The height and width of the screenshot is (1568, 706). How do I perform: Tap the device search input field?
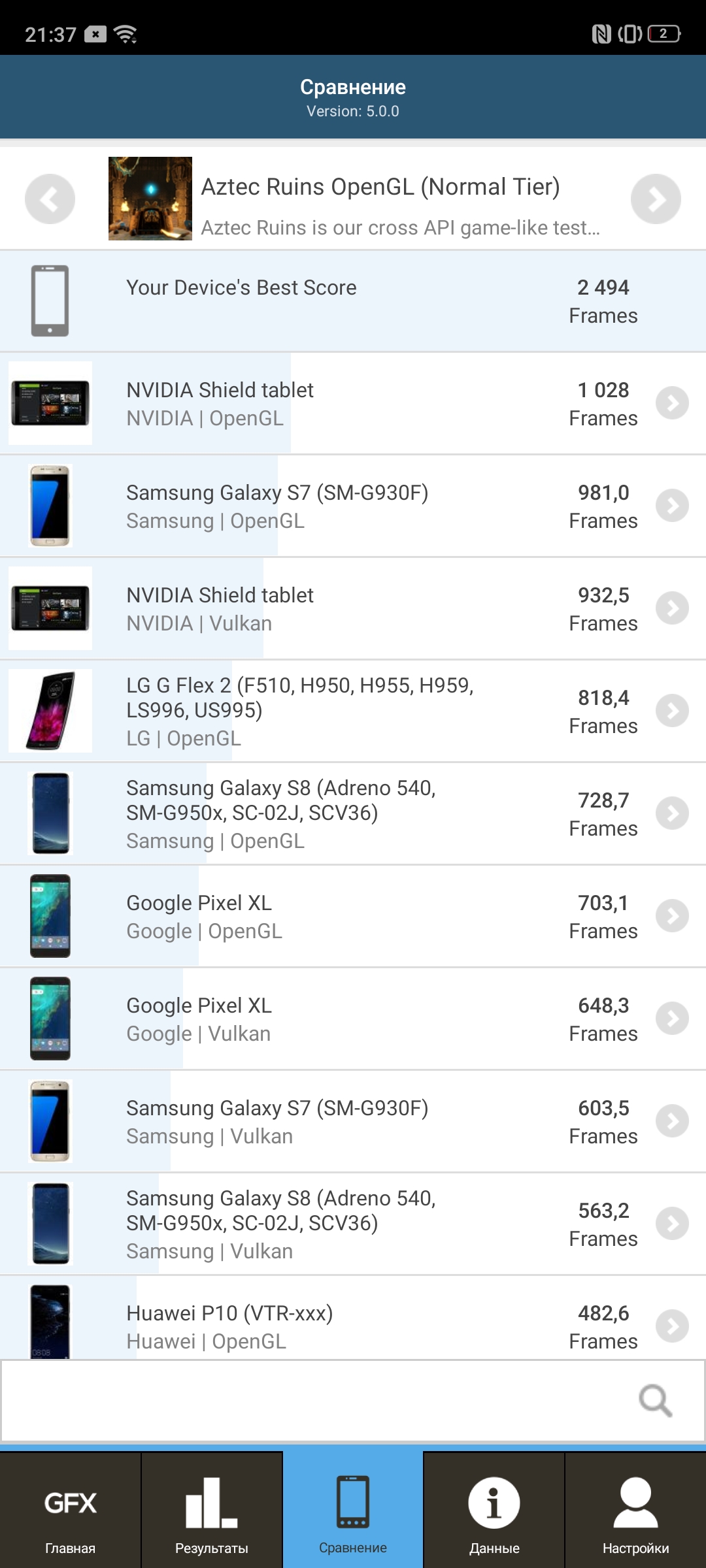coord(314,1400)
